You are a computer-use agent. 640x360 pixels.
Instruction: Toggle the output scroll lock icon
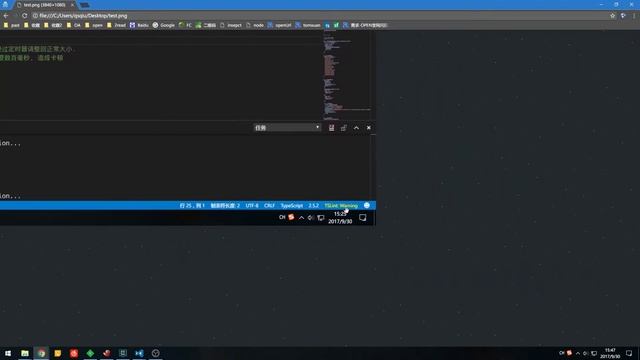click(344, 128)
